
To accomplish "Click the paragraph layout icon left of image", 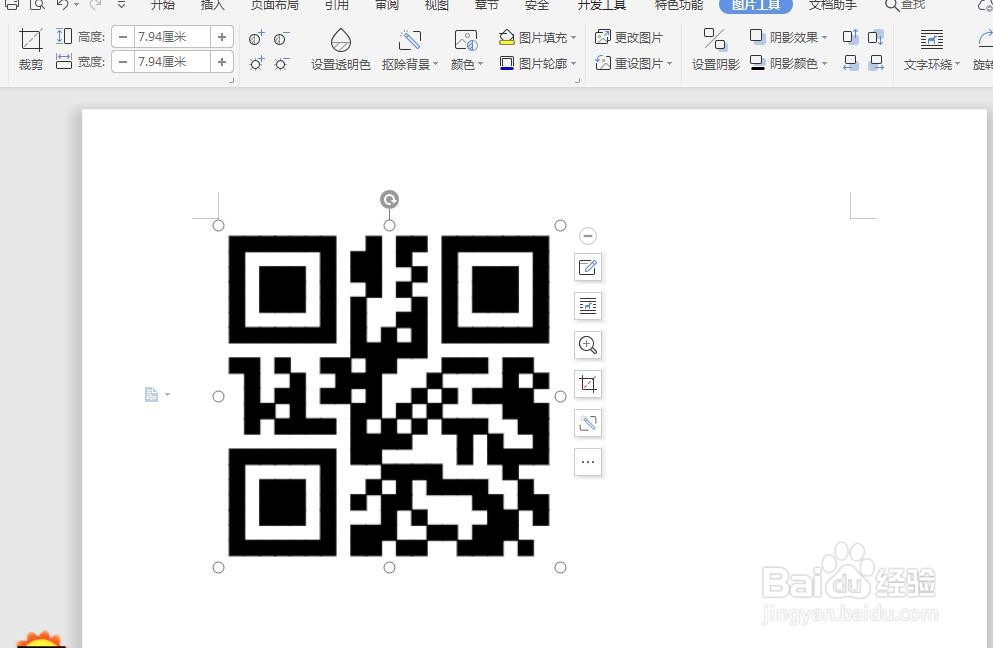I will coord(151,395).
